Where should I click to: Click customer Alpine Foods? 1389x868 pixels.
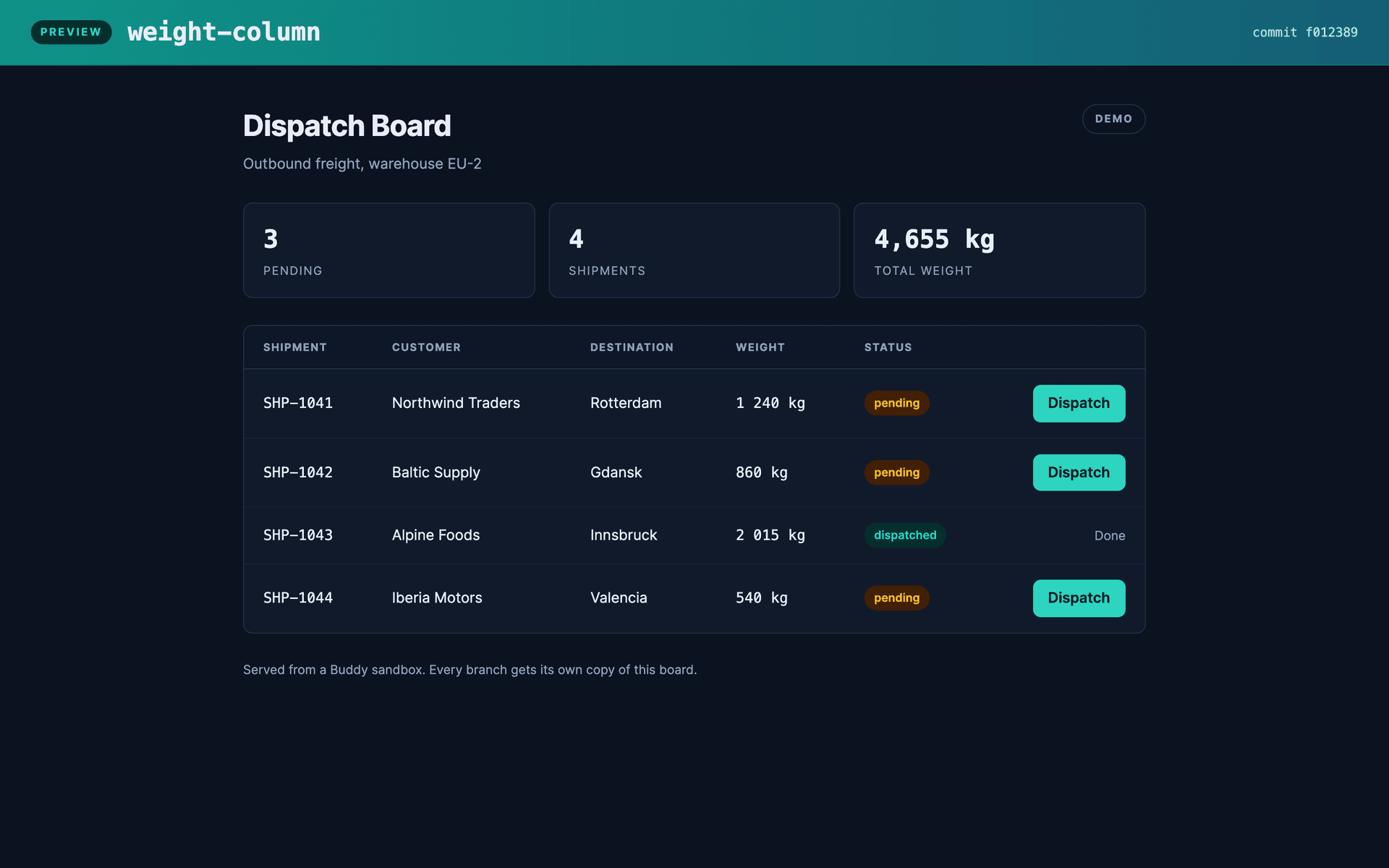click(436, 535)
